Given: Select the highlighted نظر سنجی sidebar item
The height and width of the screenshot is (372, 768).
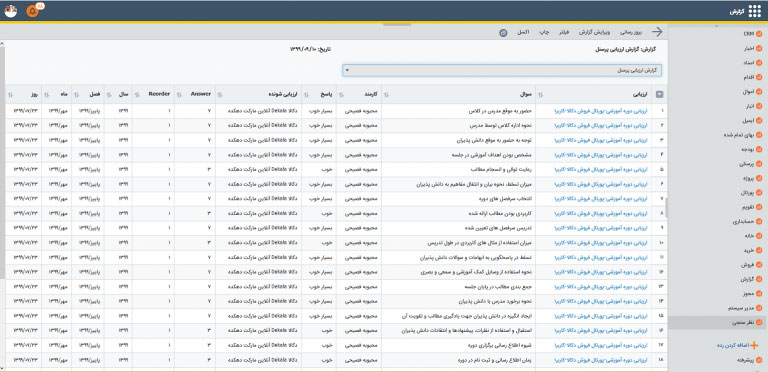Looking at the screenshot, I should [718, 322].
